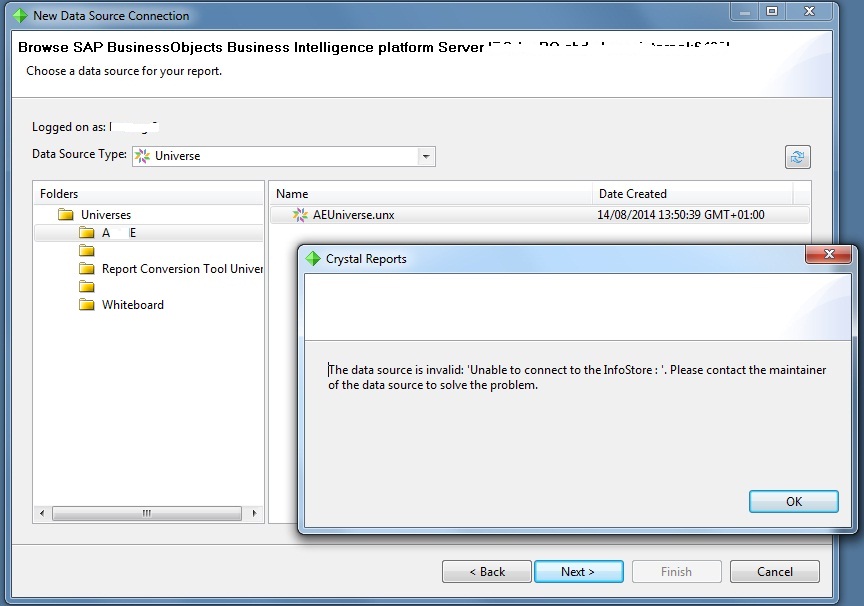Close the New Data Source Connection window
The height and width of the screenshot is (606, 864).
click(x=809, y=11)
